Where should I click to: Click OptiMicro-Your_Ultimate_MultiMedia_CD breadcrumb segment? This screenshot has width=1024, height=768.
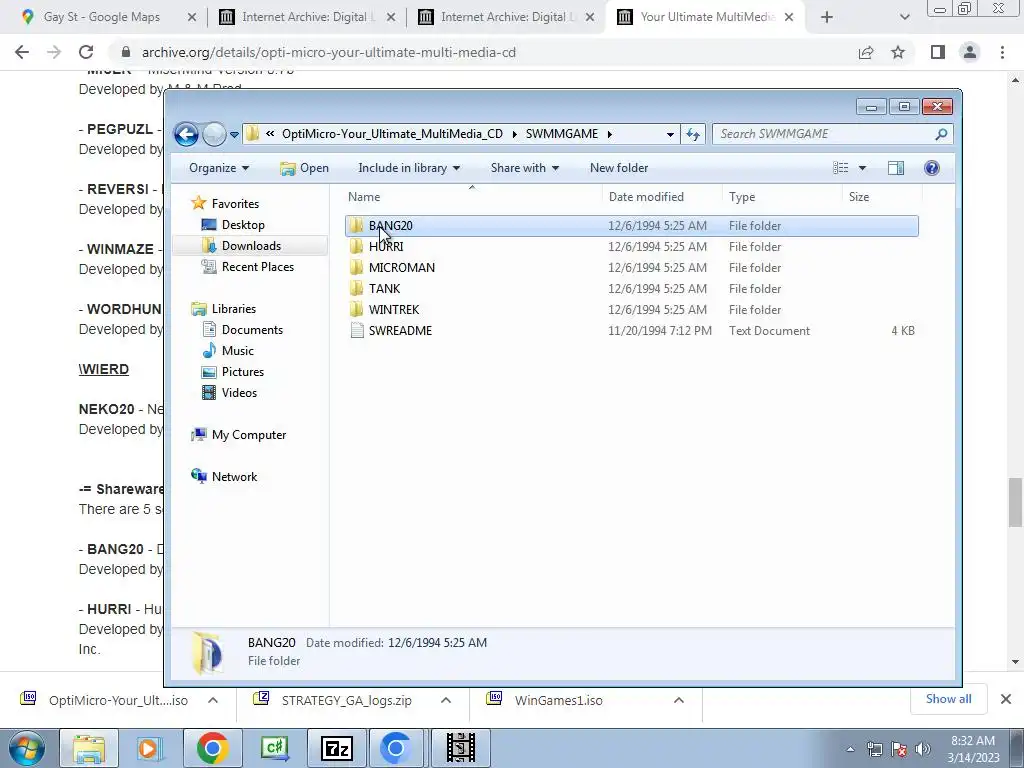[x=392, y=134]
